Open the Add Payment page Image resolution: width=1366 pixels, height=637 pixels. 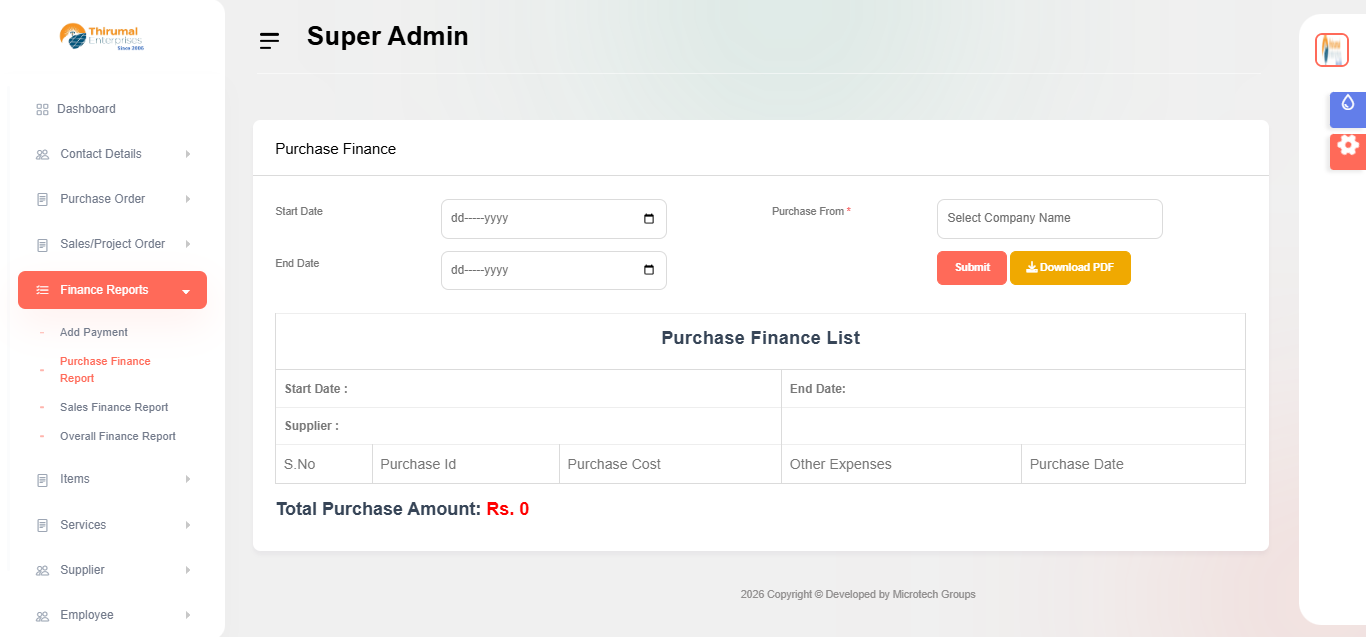pos(94,332)
